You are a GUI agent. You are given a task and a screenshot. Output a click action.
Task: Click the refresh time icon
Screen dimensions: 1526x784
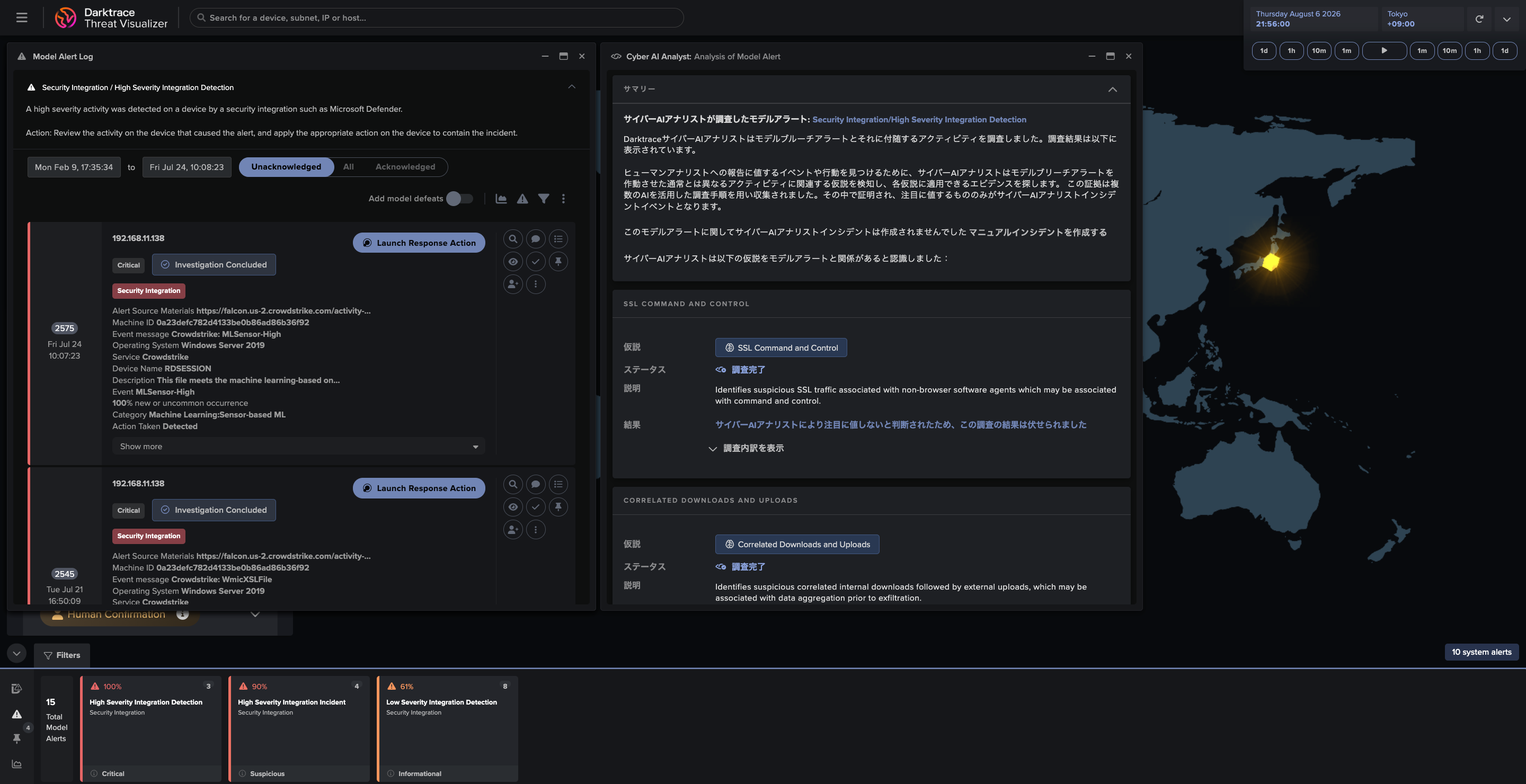coord(1479,19)
